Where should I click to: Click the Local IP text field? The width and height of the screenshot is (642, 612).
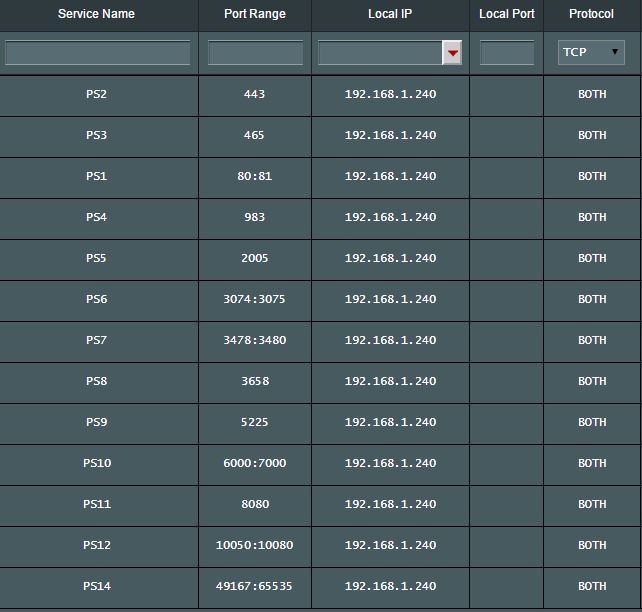pos(380,52)
